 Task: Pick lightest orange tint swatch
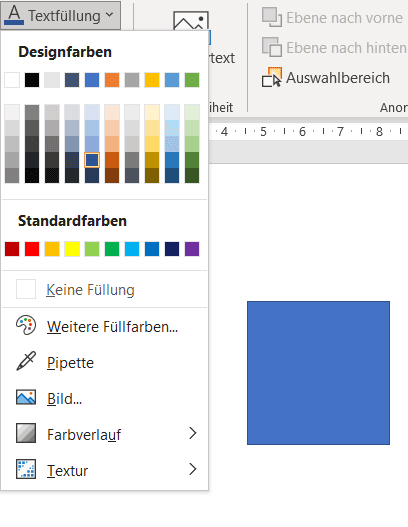(112, 112)
